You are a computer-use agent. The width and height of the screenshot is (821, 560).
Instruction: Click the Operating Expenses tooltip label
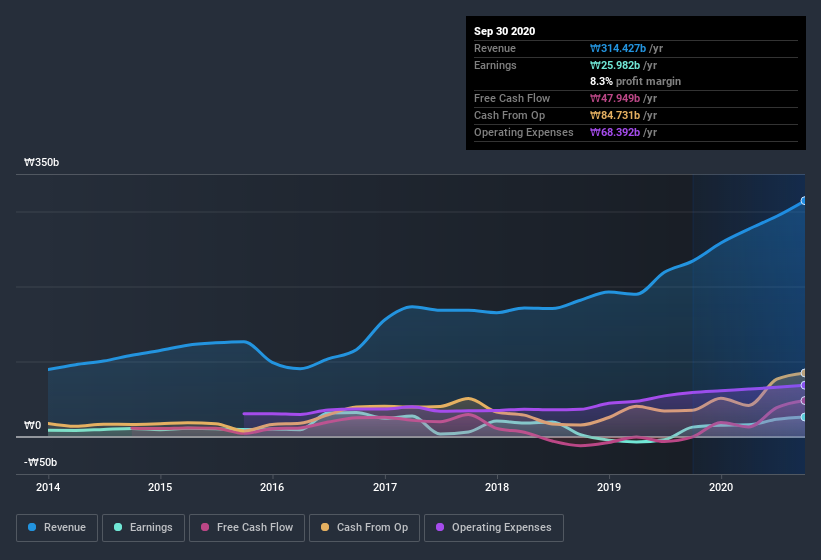coord(524,132)
